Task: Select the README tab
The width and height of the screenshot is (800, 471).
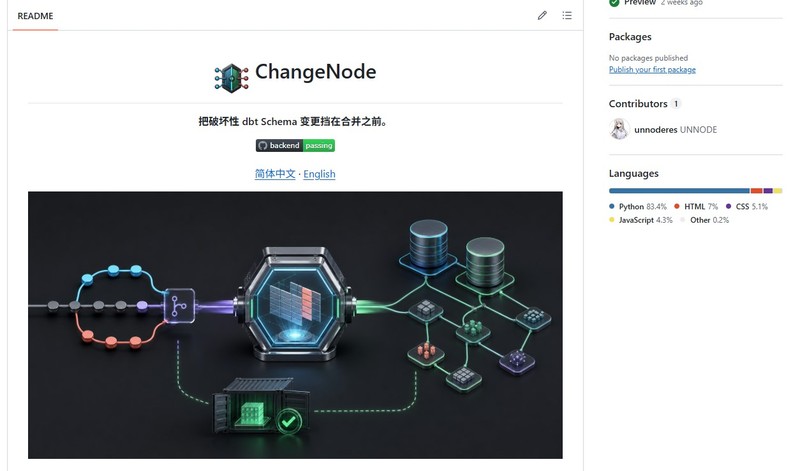Action: pos(35,16)
